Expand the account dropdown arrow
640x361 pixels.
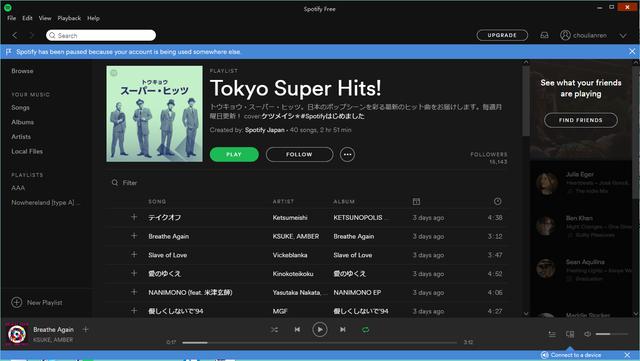pos(623,36)
